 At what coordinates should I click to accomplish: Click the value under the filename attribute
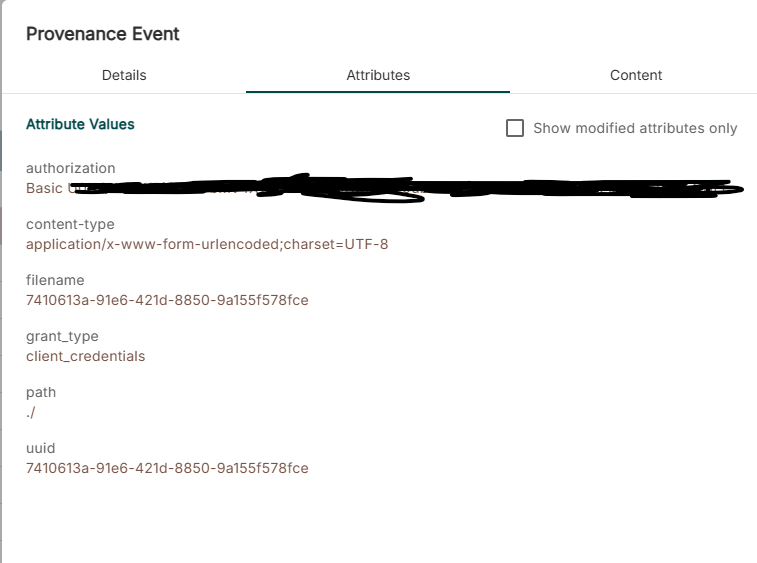coord(167,300)
